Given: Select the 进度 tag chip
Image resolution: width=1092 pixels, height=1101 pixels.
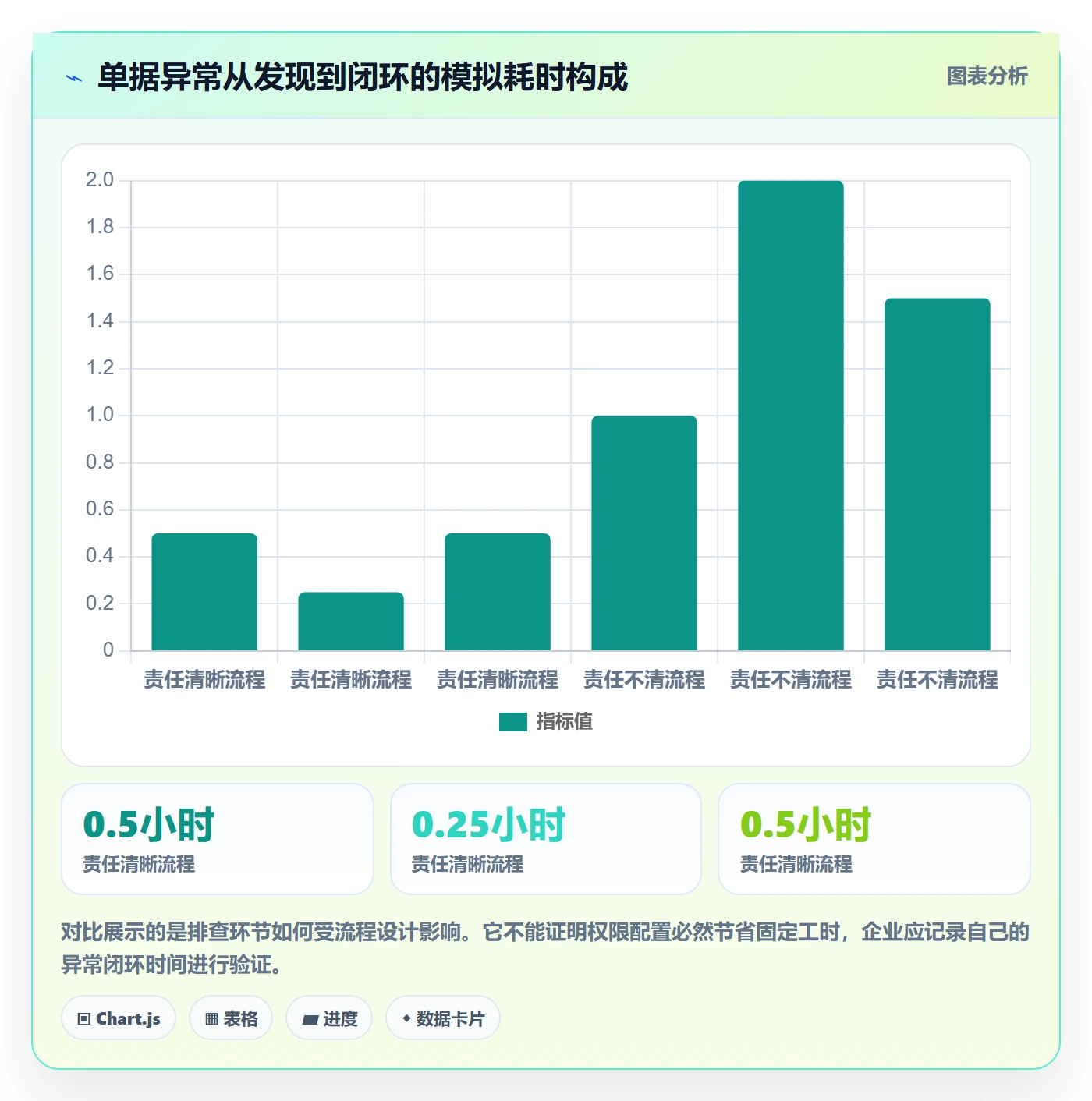Looking at the screenshot, I should 329,1018.
